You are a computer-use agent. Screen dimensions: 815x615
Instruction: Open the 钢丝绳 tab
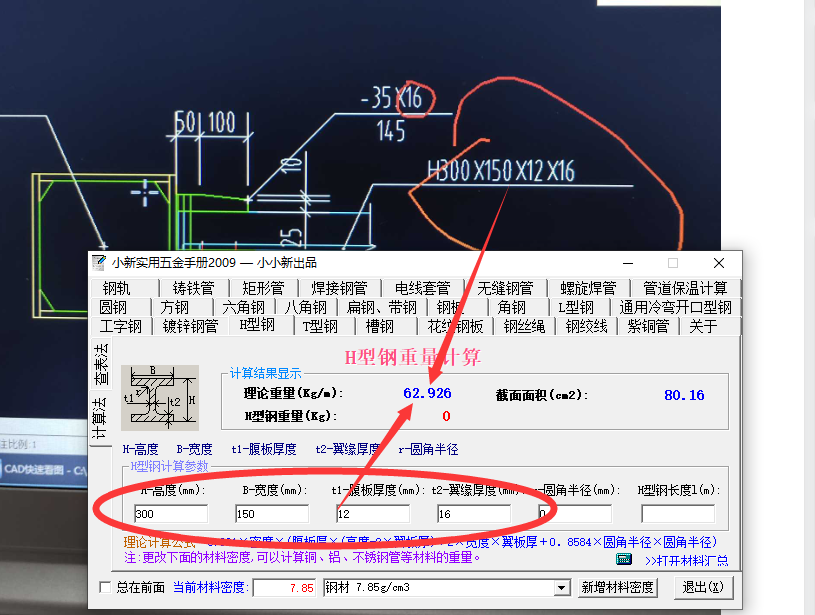(x=524, y=326)
